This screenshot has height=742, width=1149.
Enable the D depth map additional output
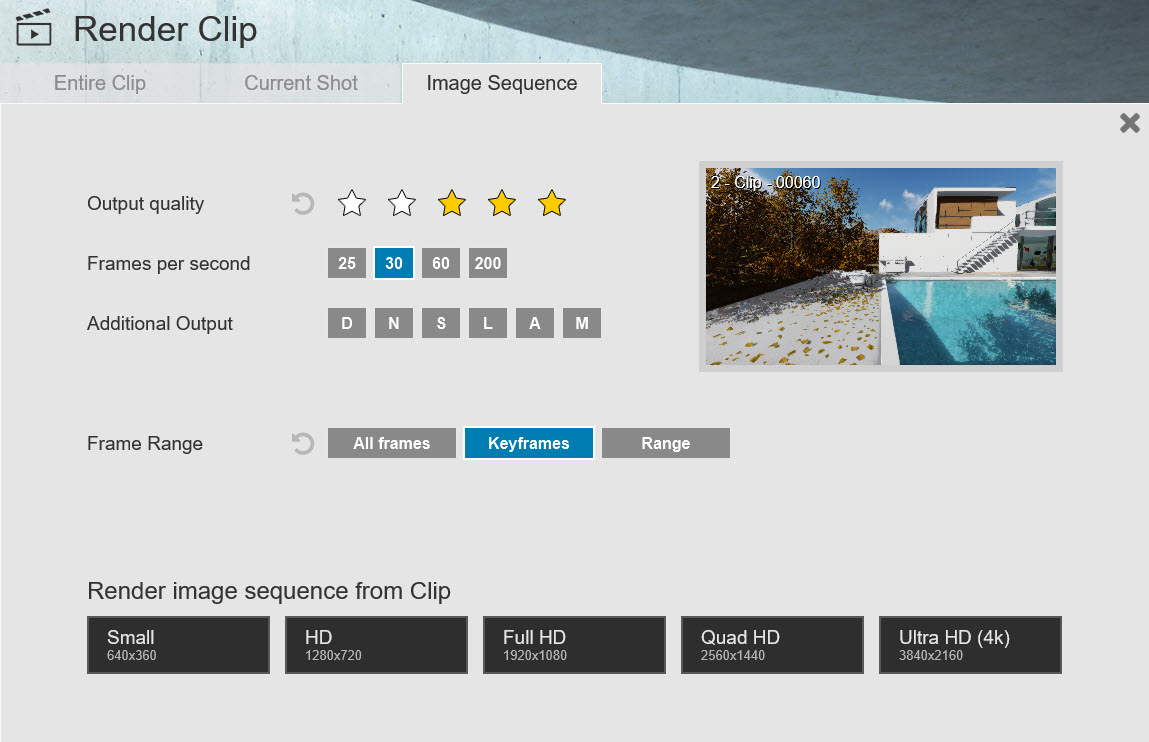coord(347,323)
